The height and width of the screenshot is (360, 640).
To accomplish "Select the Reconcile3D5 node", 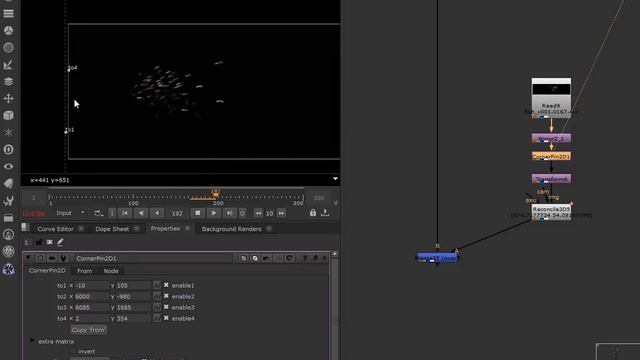I will [x=551, y=212].
